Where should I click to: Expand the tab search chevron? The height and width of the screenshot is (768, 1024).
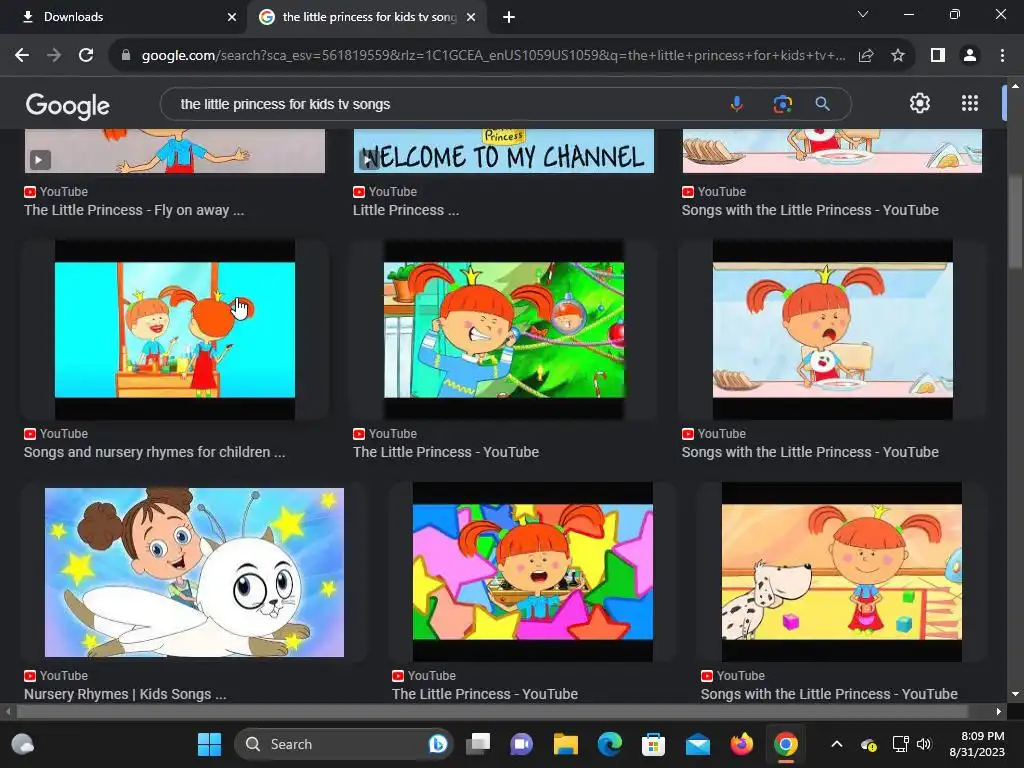click(863, 14)
